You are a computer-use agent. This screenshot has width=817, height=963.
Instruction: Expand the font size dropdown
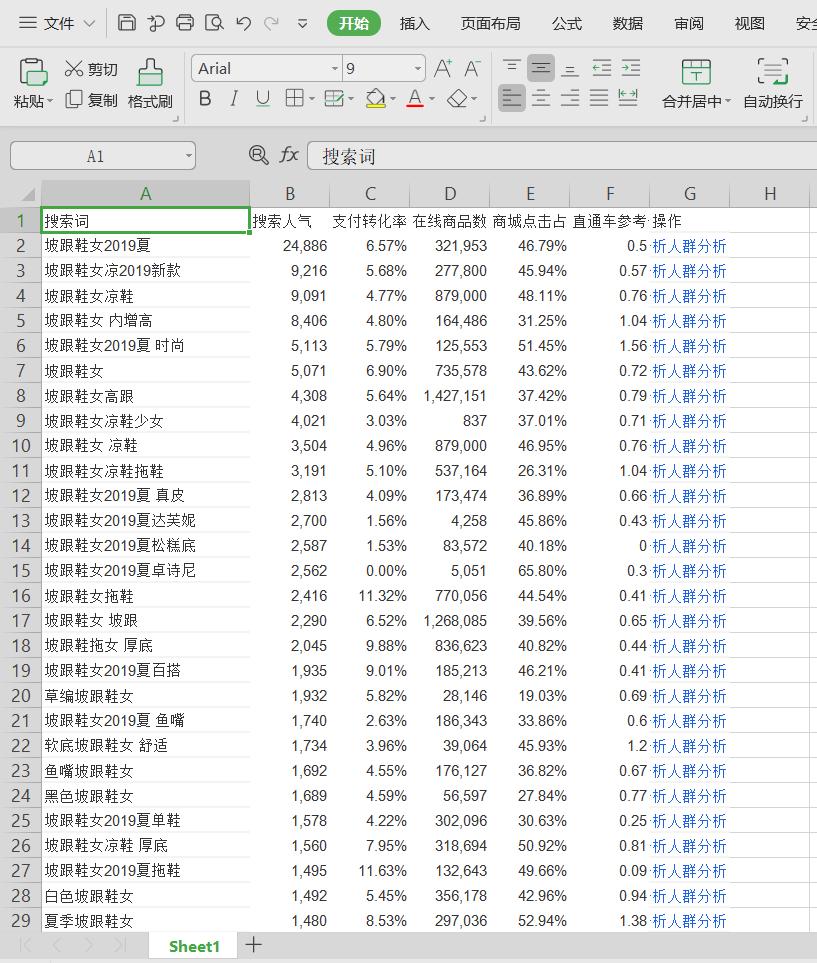click(417, 69)
